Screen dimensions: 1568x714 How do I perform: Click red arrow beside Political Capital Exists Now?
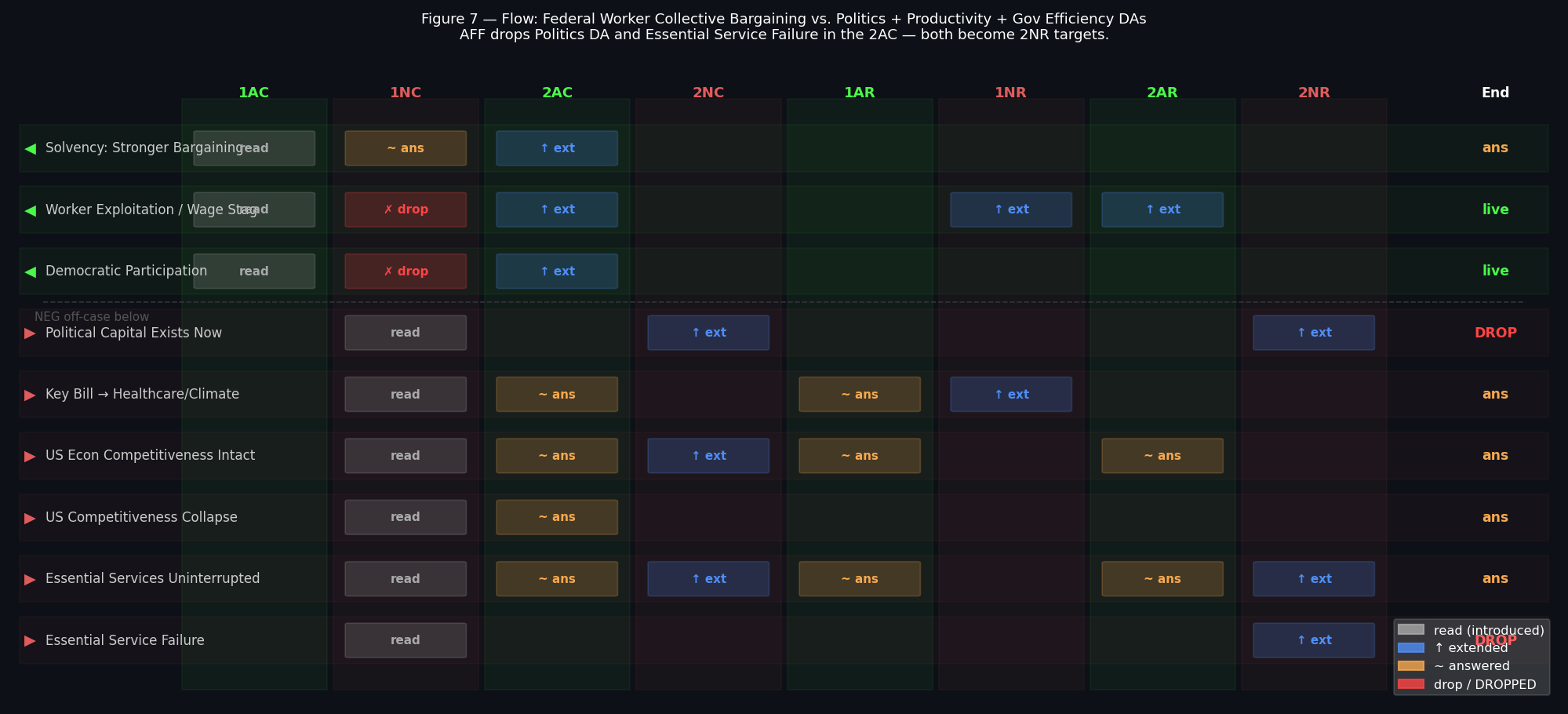pyautogui.click(x=31, y=333)
